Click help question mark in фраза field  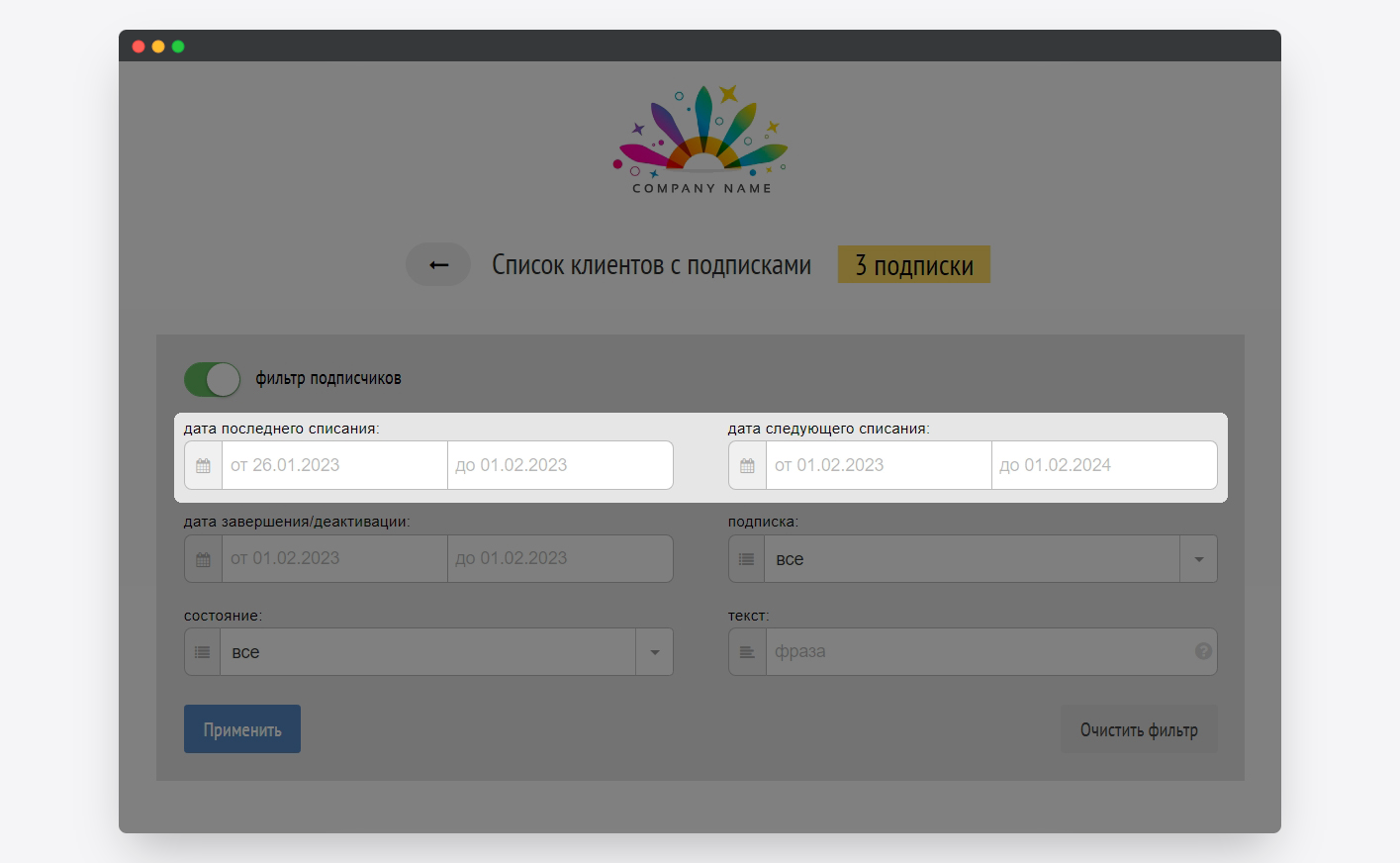tap(1203, 651)
